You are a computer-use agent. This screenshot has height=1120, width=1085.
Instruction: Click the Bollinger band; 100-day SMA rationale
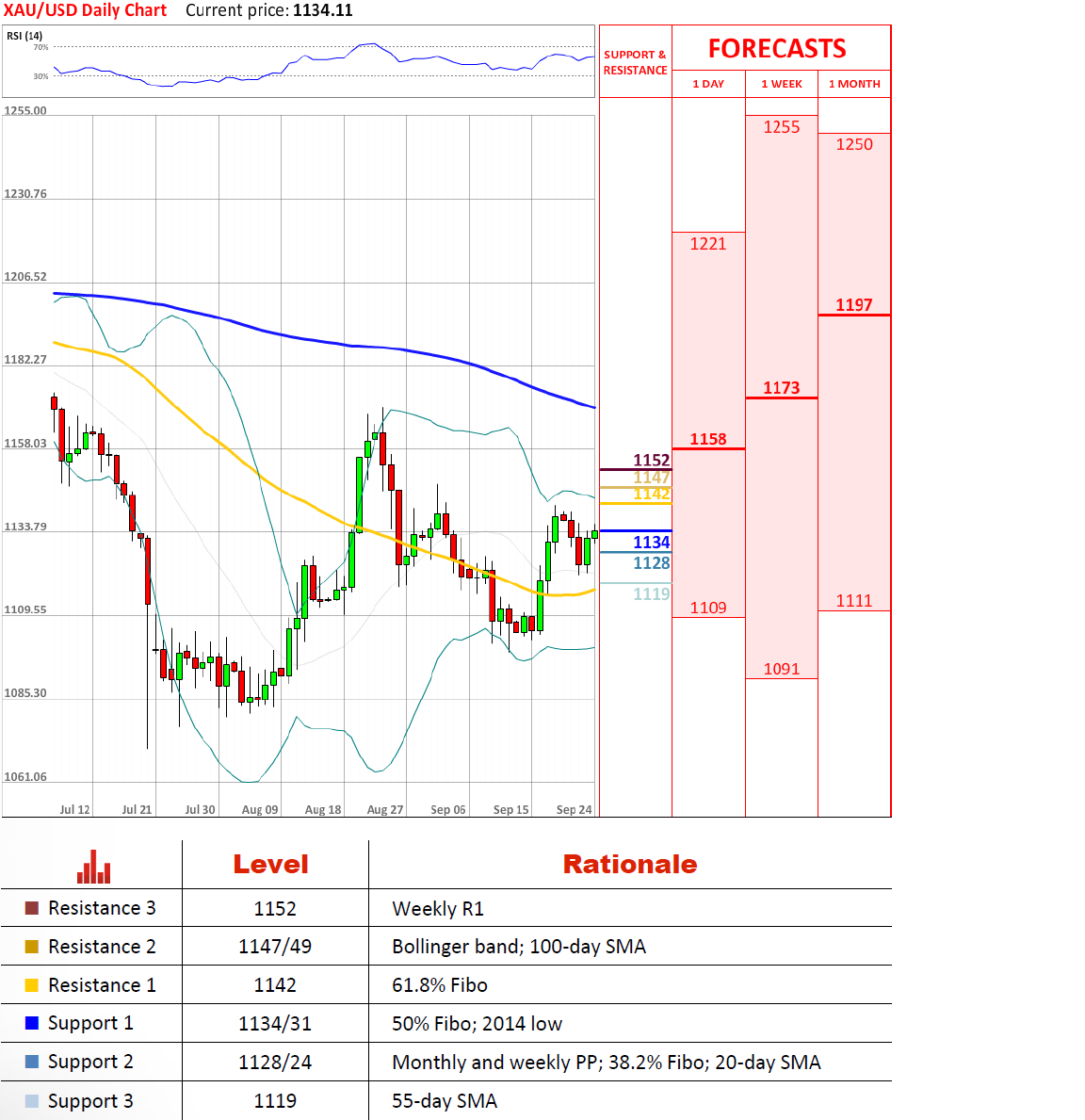[x=519, y=947]
